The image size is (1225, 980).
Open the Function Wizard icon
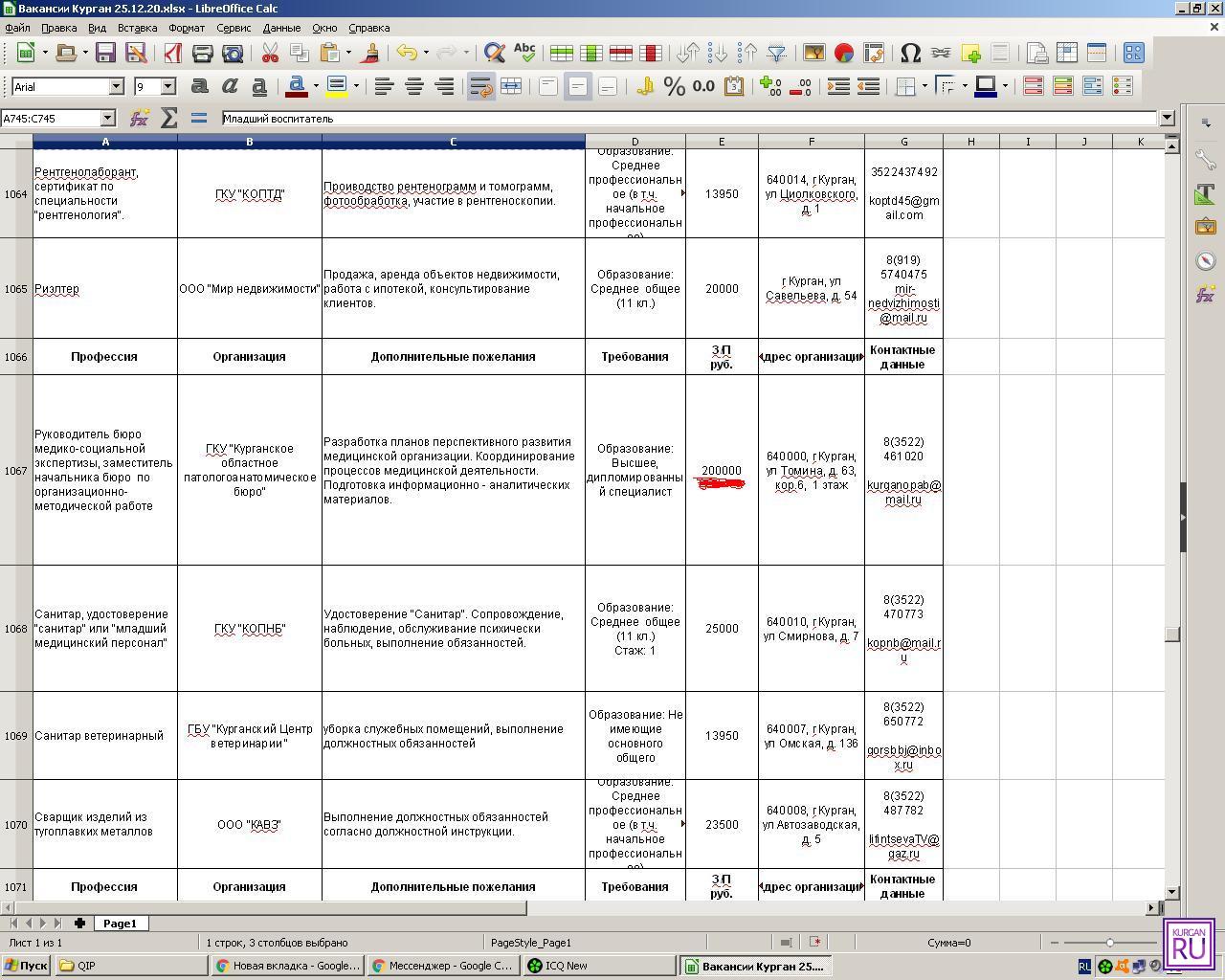(140, 118)
